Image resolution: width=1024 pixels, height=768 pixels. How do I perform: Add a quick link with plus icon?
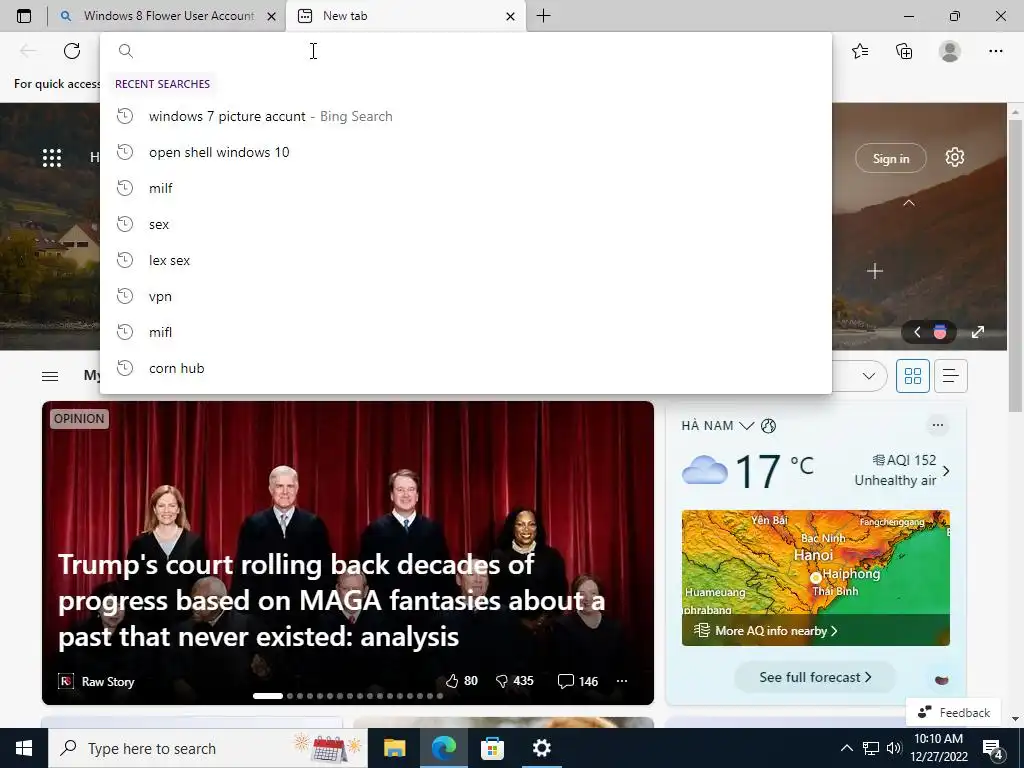click(874, 271)
